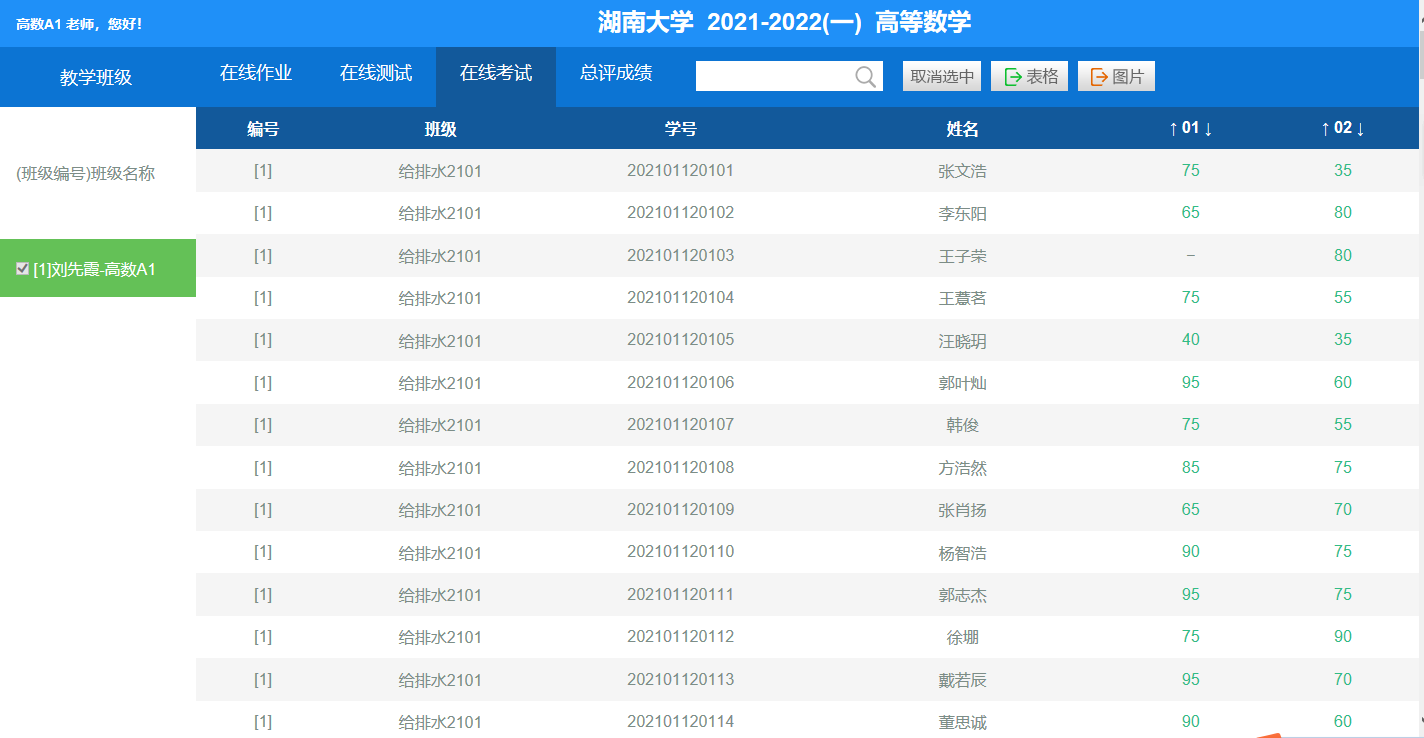The width and height of the screenshot is (1424, 738).
Task: Click the 姓名 column header
Action: 963,128
